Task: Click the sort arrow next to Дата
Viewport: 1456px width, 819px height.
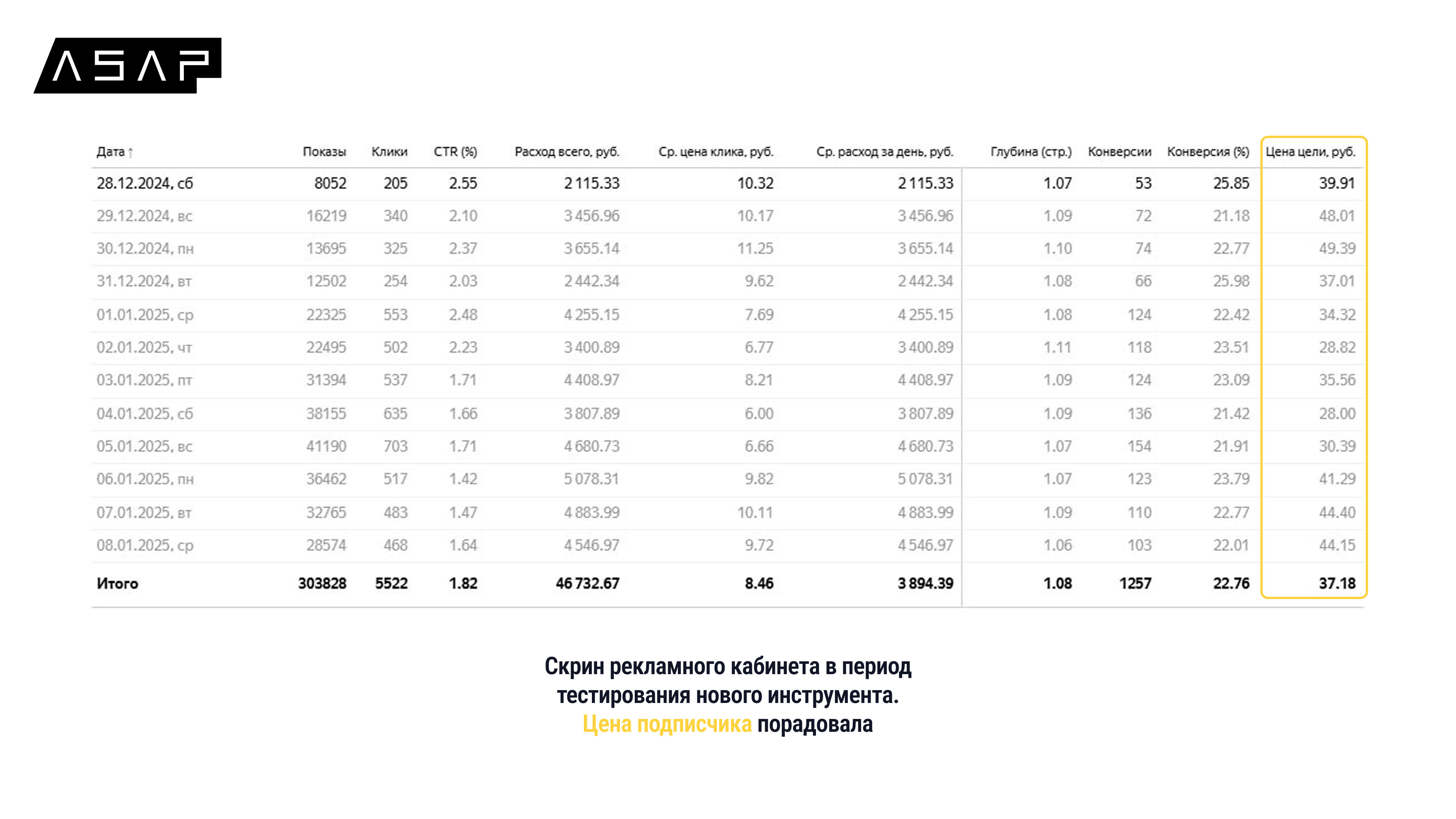Action: coord(130,152)
